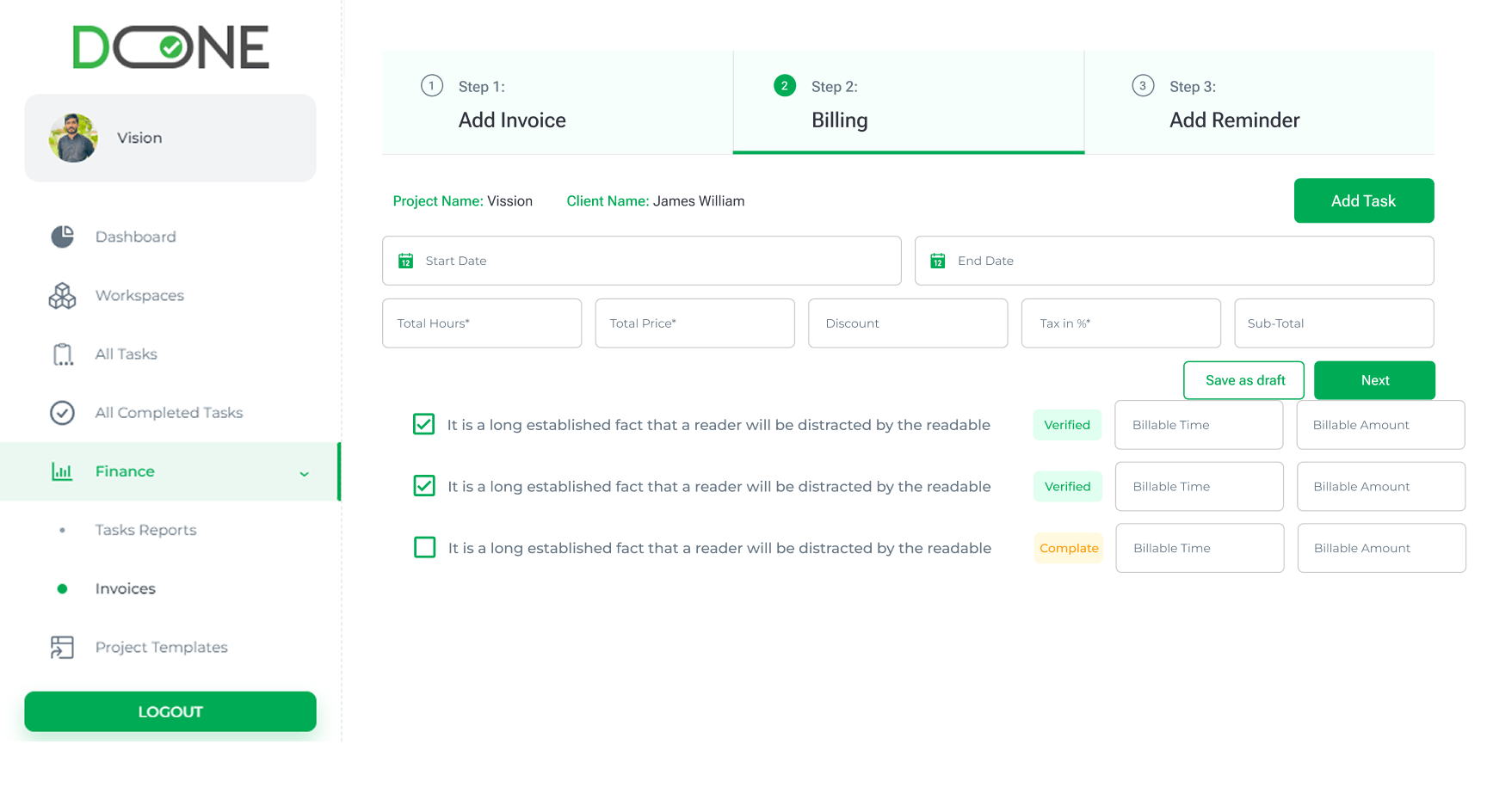Click the All Tasks clipboard icon
Screen dimensions: 1487x812
click(x=62, y=354)
